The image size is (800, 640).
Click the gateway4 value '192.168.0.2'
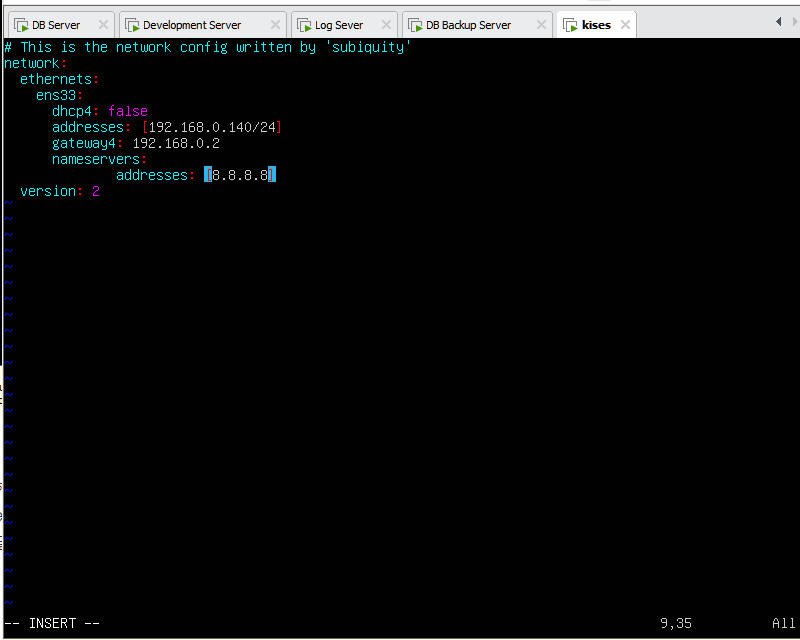click(x=176, y=143)
